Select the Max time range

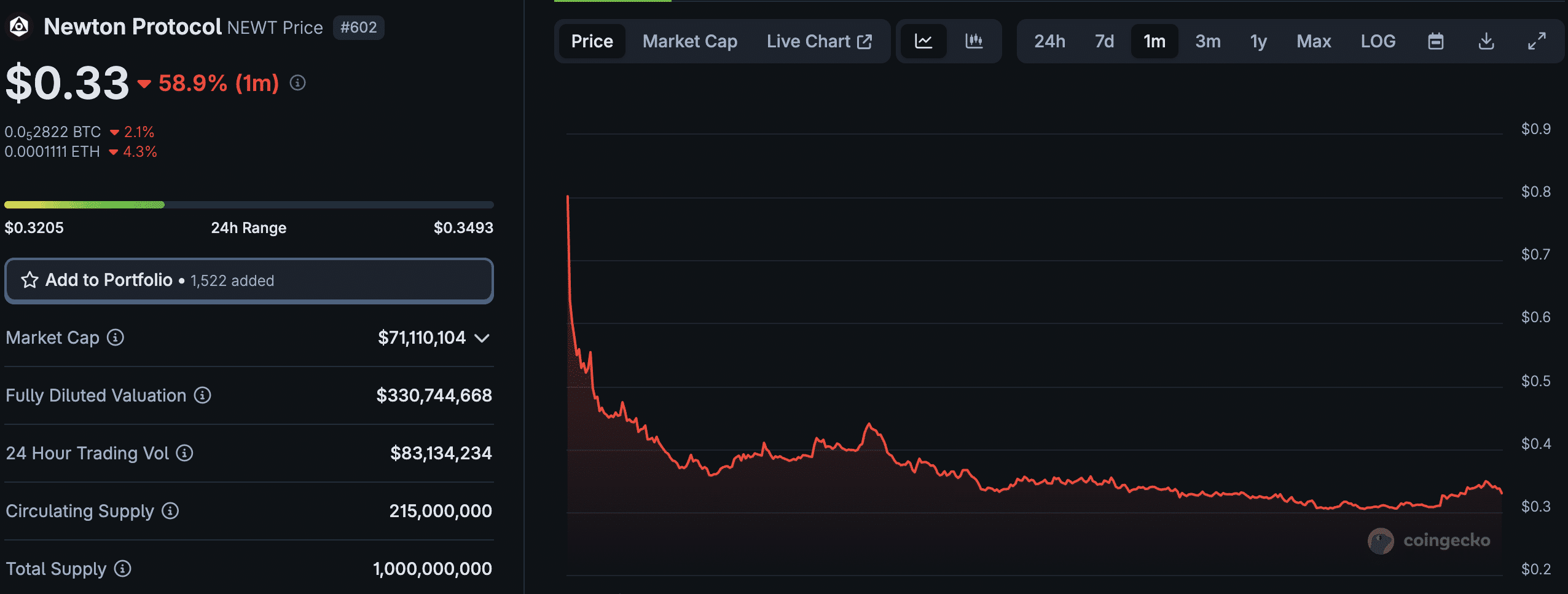(x=1314, y=41)
